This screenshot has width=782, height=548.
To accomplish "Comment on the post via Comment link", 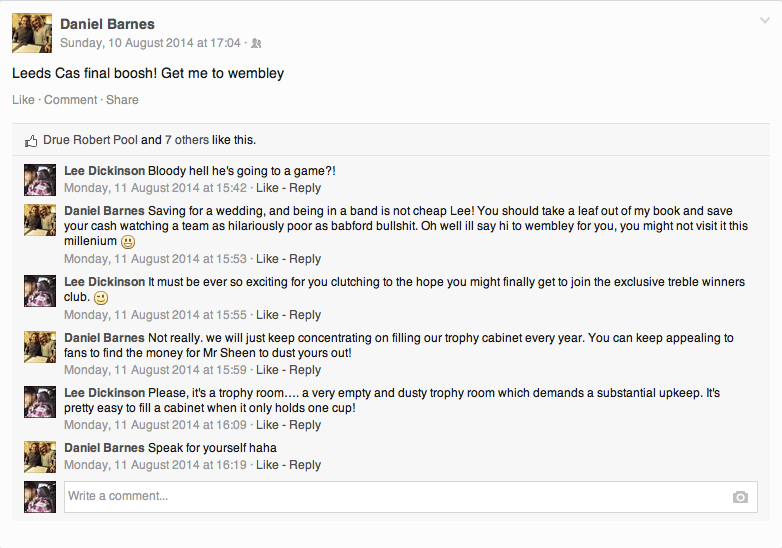I will coord(70,100).
